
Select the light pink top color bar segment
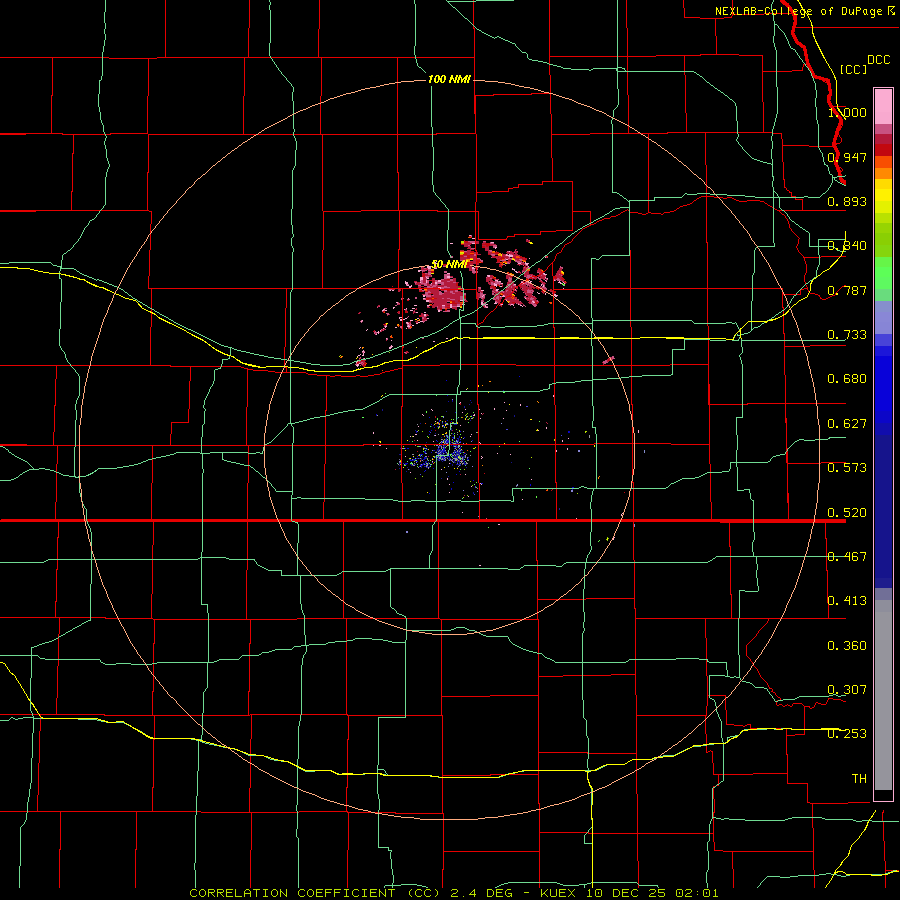[x=883, y=107]
